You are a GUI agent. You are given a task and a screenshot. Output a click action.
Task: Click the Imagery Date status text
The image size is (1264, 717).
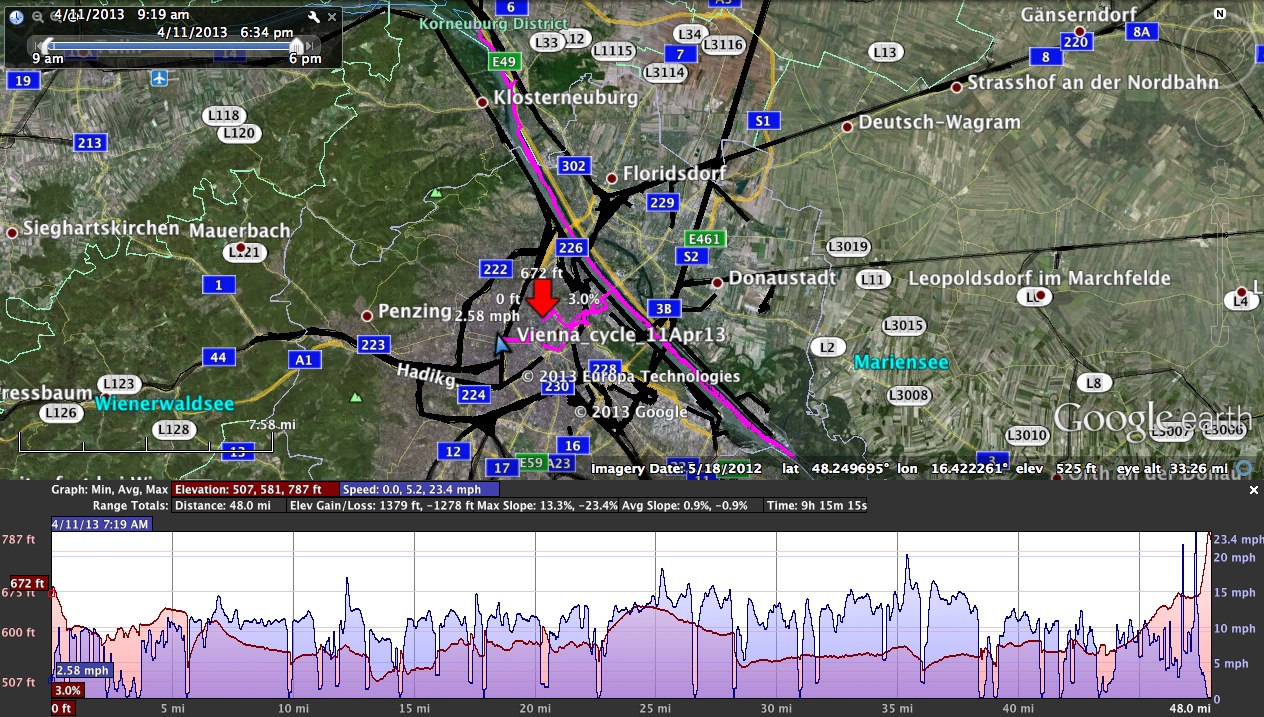click(677, 468)
